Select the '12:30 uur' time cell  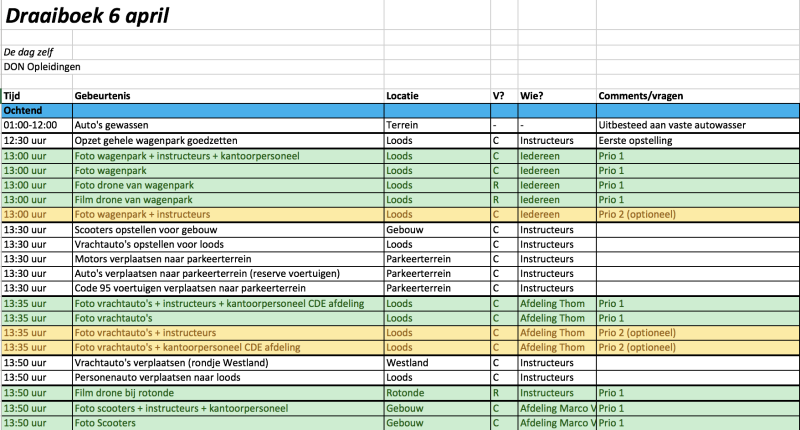(x=37, y=141)
